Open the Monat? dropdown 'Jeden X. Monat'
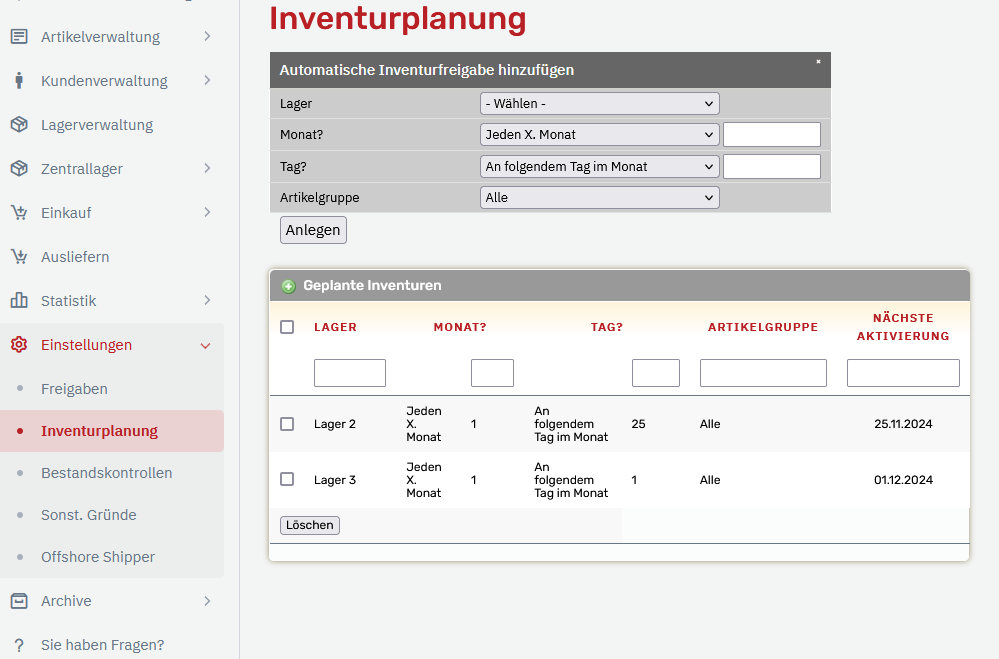The height and width of the screenshot is (659, 999). coord(600,134)
